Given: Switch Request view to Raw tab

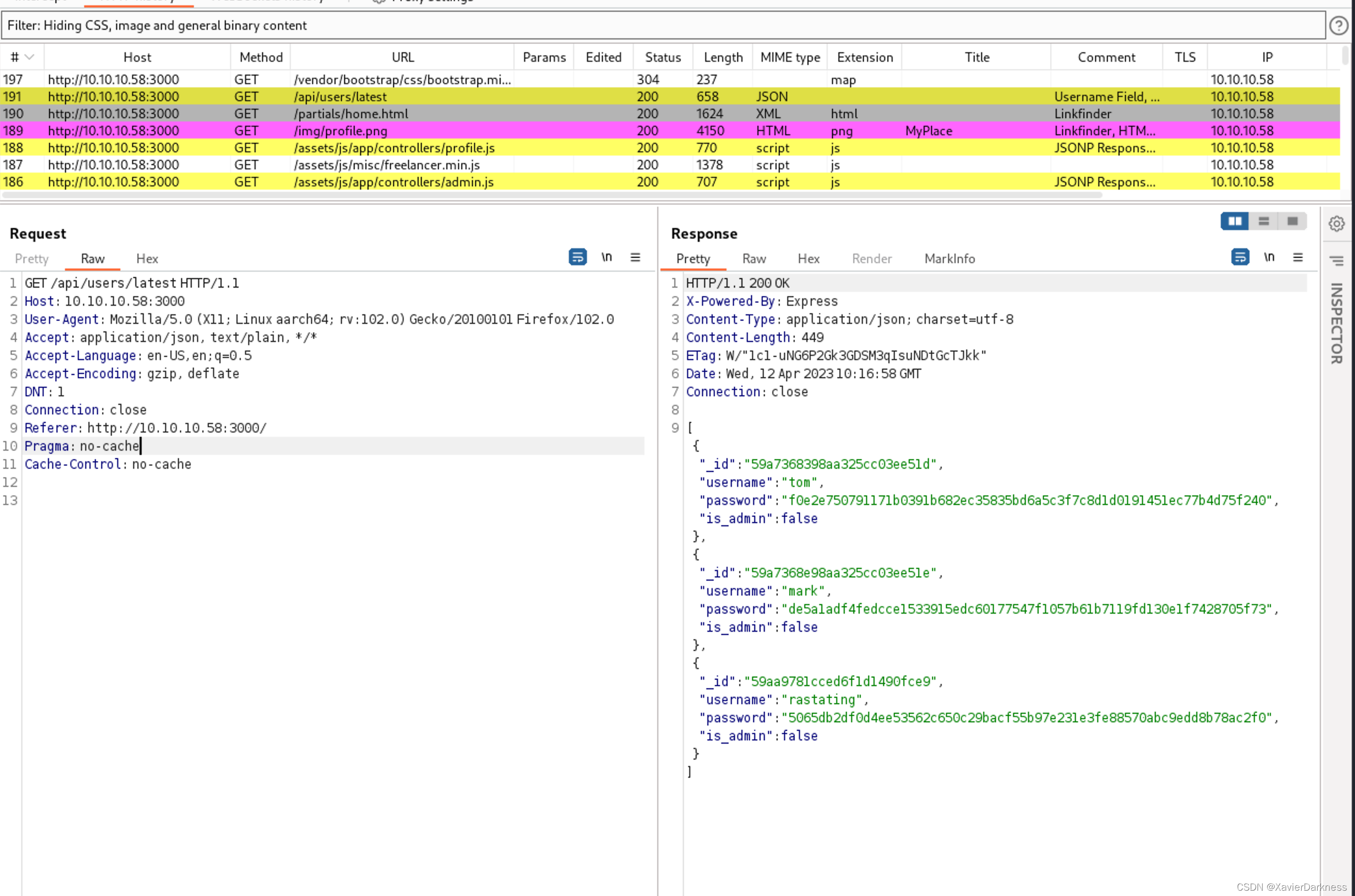Looking at the screenshot, I should coord(93,259).
